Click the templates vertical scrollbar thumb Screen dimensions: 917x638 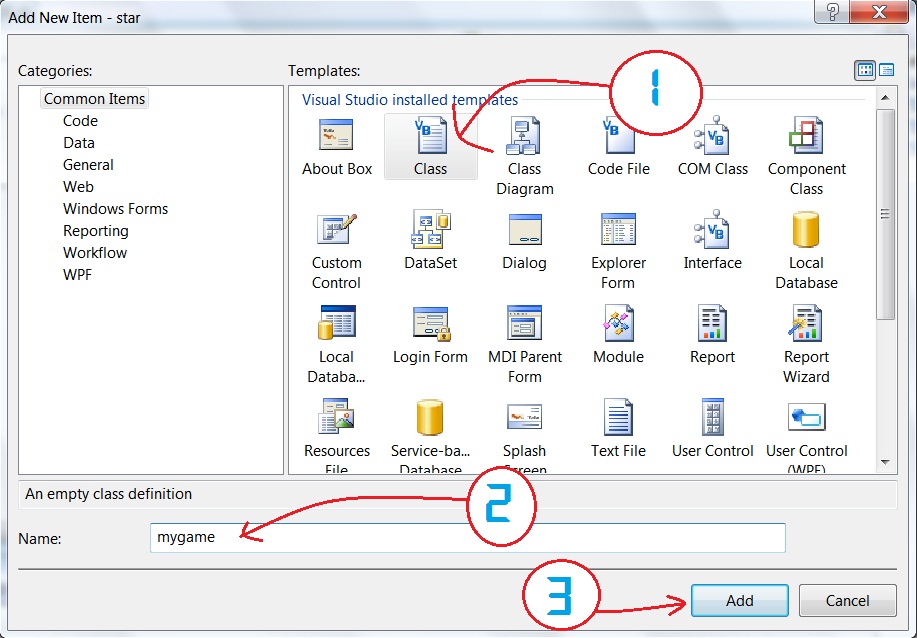click(885, 214)
